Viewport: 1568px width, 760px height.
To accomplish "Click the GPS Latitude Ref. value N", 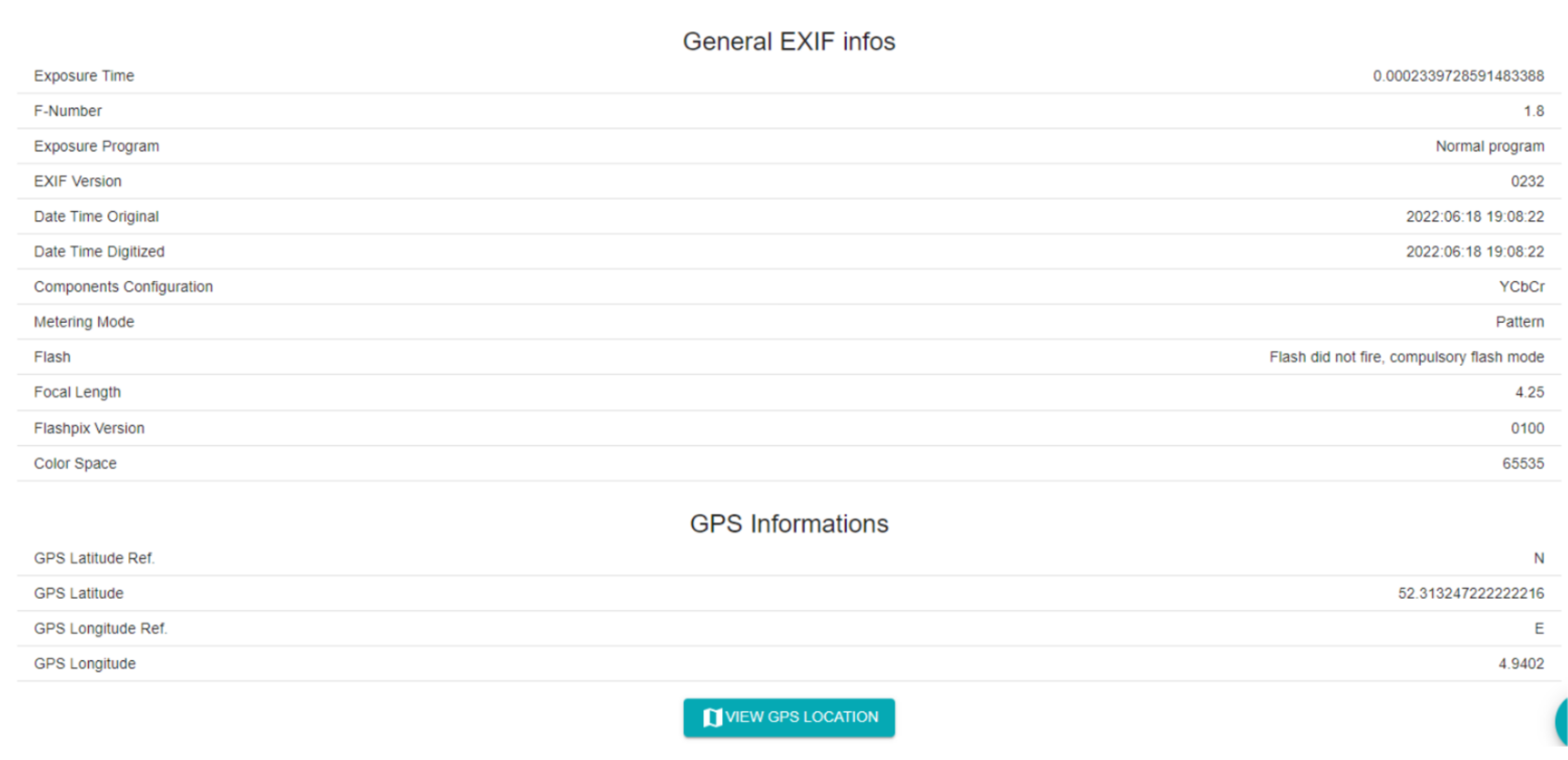I will tap(1538, 559).
